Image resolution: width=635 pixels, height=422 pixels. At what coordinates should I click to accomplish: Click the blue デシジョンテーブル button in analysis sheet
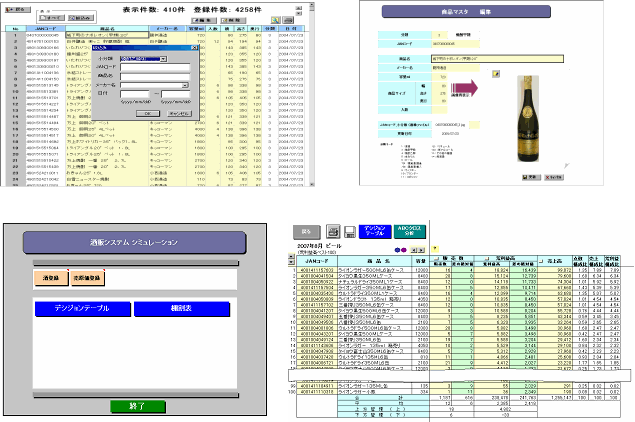tap(375, 231)
